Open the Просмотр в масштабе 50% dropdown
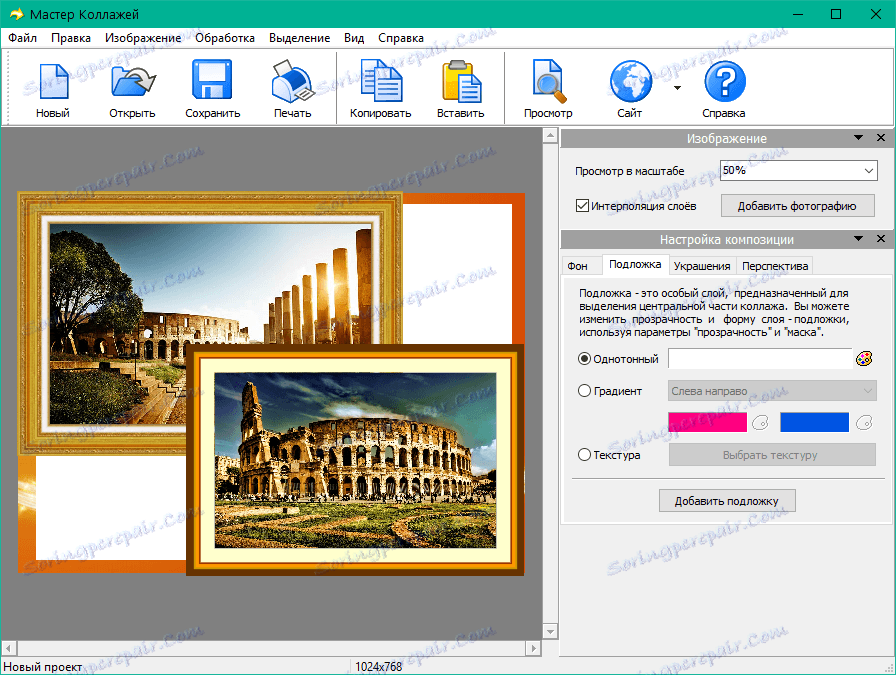The height and width of the screenshot is (675, 896). point(798,170)
